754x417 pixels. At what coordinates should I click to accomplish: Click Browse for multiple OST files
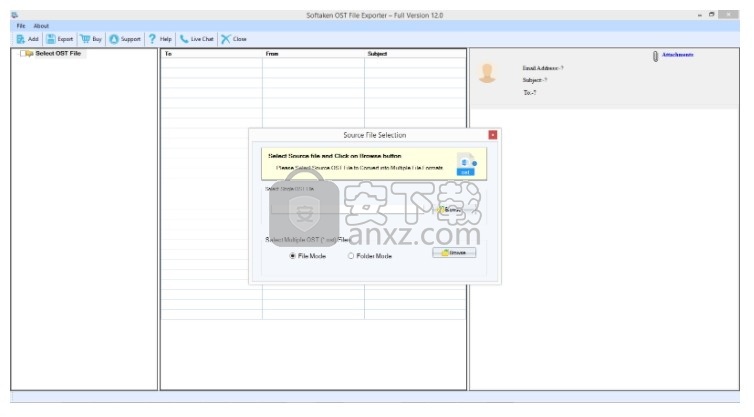pyautogui.click(x=454, y=253)
